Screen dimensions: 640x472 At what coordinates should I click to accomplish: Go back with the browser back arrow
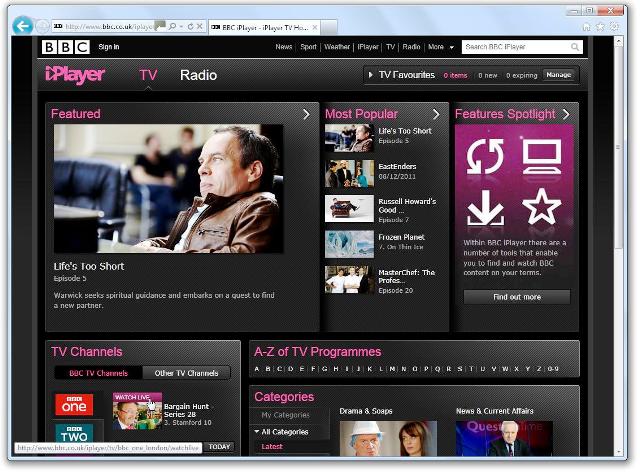point(22,26)
